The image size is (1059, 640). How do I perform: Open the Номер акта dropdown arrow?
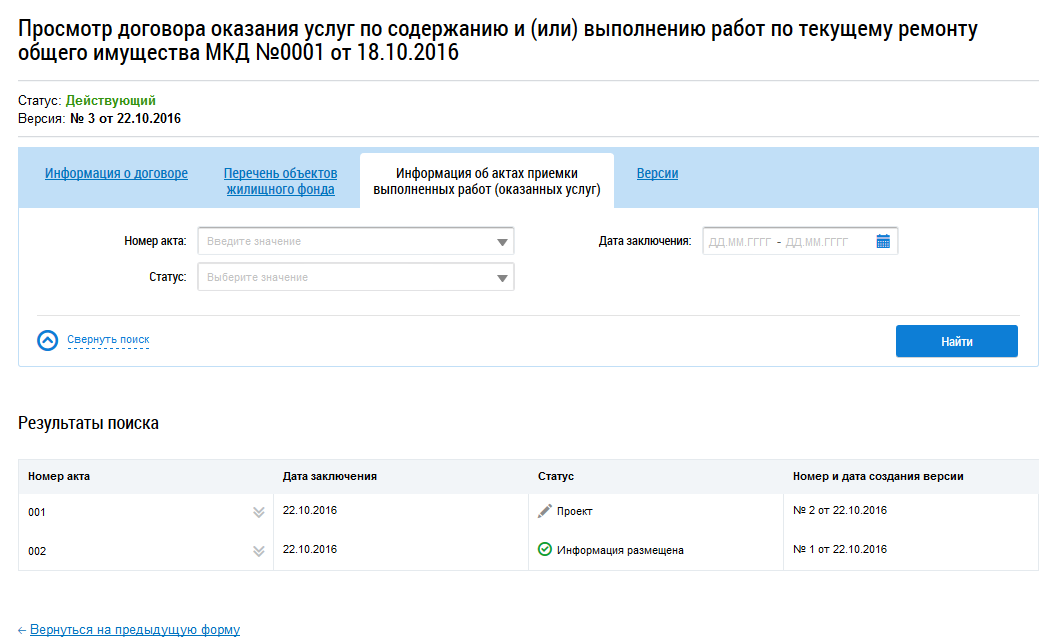click(502, 242)
